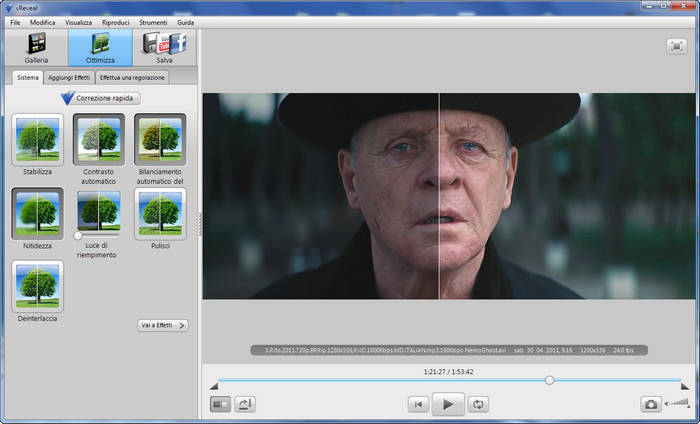Click the vReveal title bar logo
Screen dimensions: 700x424
tap(9, 8)
